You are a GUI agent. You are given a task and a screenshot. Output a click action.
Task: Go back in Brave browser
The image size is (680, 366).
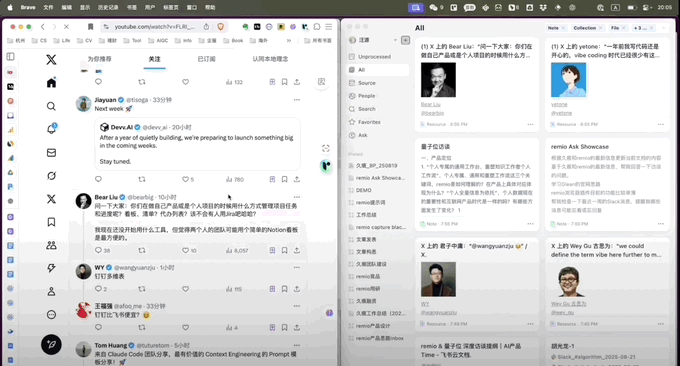42,27
